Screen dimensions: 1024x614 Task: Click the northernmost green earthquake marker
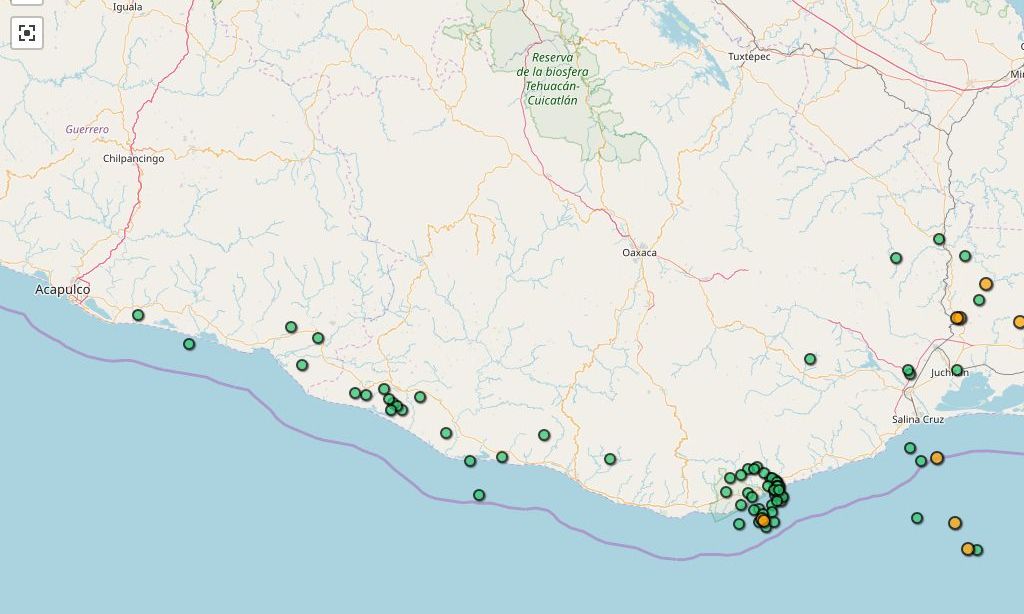point(939,239)
